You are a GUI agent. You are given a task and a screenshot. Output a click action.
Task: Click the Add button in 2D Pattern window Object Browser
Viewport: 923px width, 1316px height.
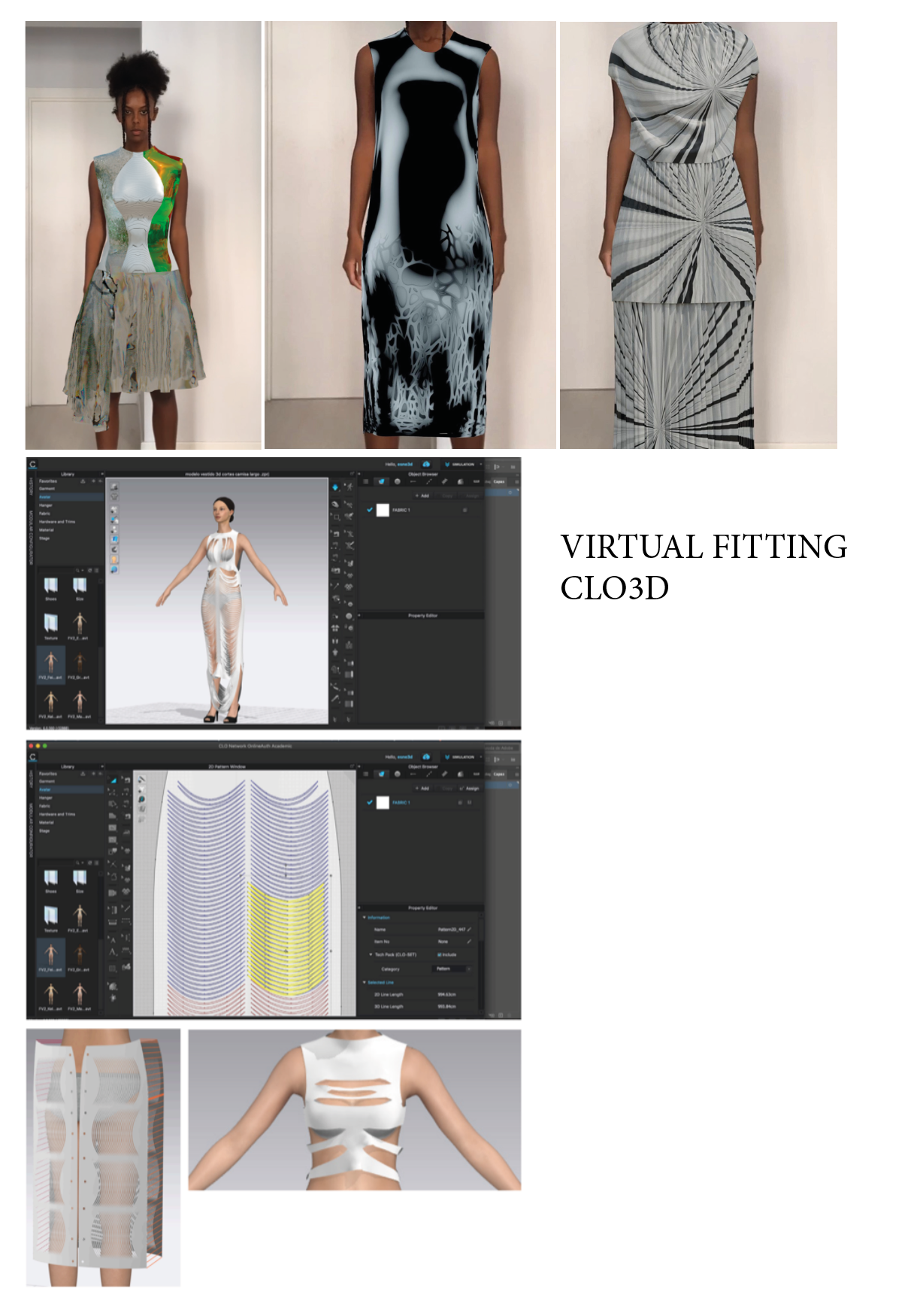(x=422, y=788)
